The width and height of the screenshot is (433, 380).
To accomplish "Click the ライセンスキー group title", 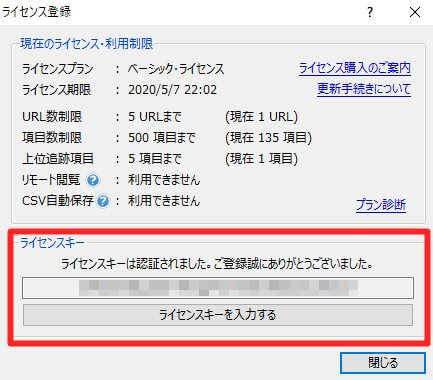I will tap(52, 243).
